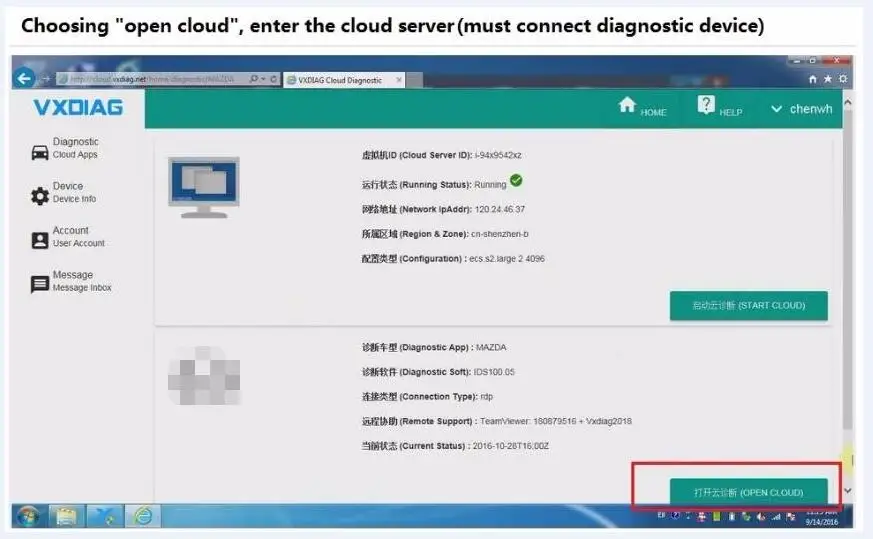Click the Message chat icon
Image resolution: width=873 pixels, height=539 pixels.
point(40,285)
